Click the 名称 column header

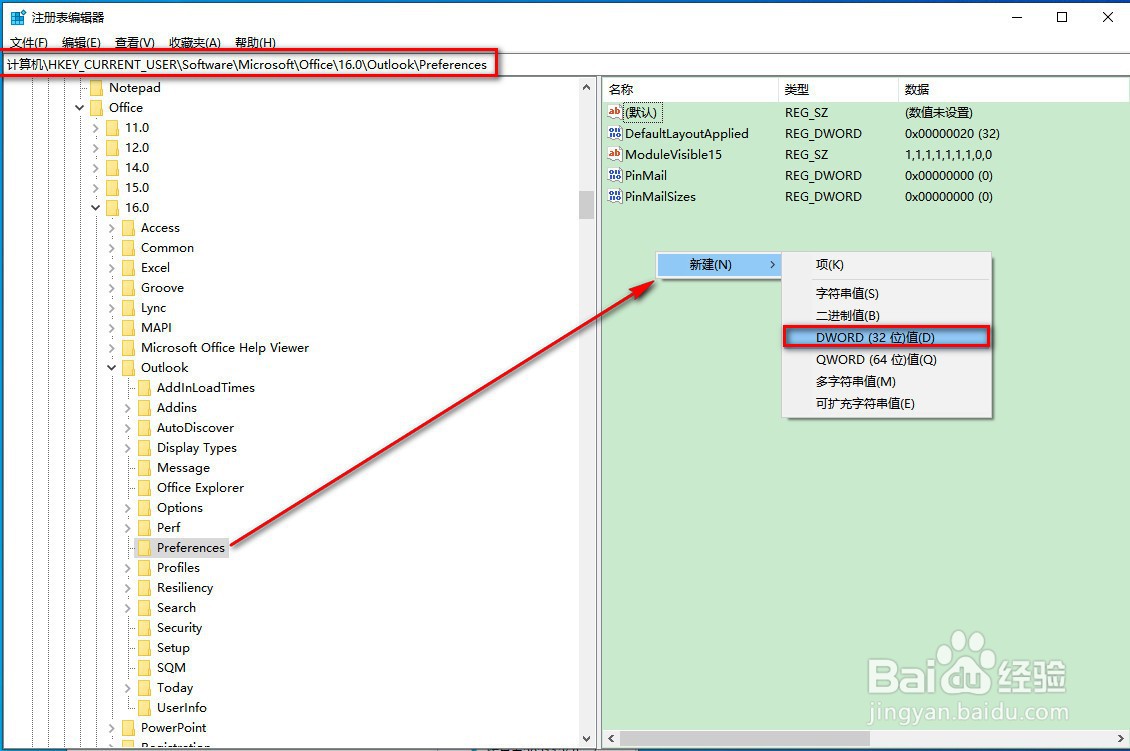[690, 89]
